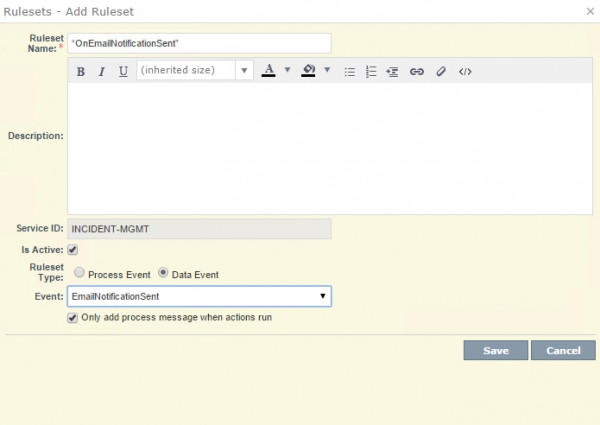
Task: Click inside the Description text area
Action: [x=330, y=148]
